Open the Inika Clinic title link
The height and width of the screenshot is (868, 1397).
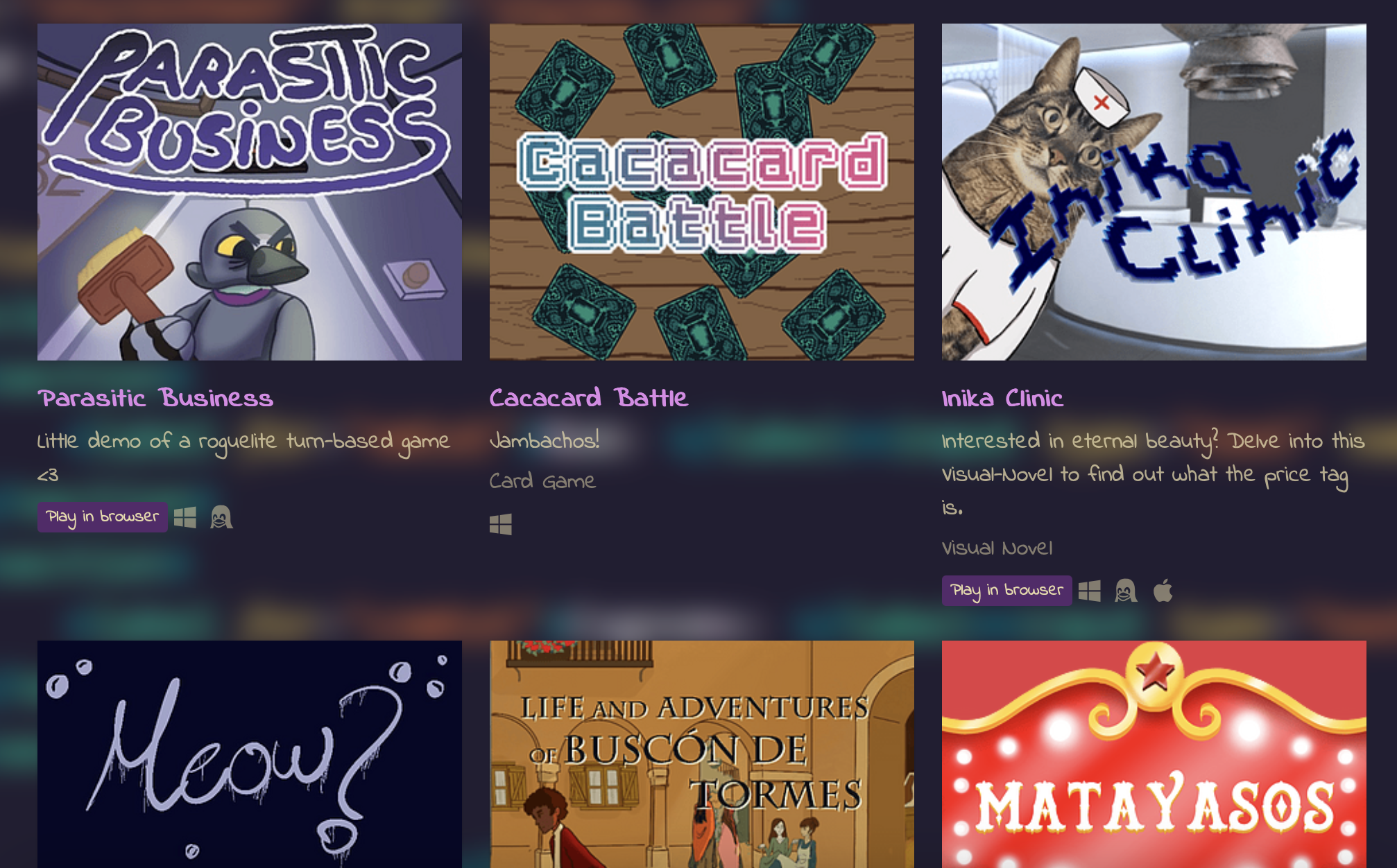tap(1002, 398)
